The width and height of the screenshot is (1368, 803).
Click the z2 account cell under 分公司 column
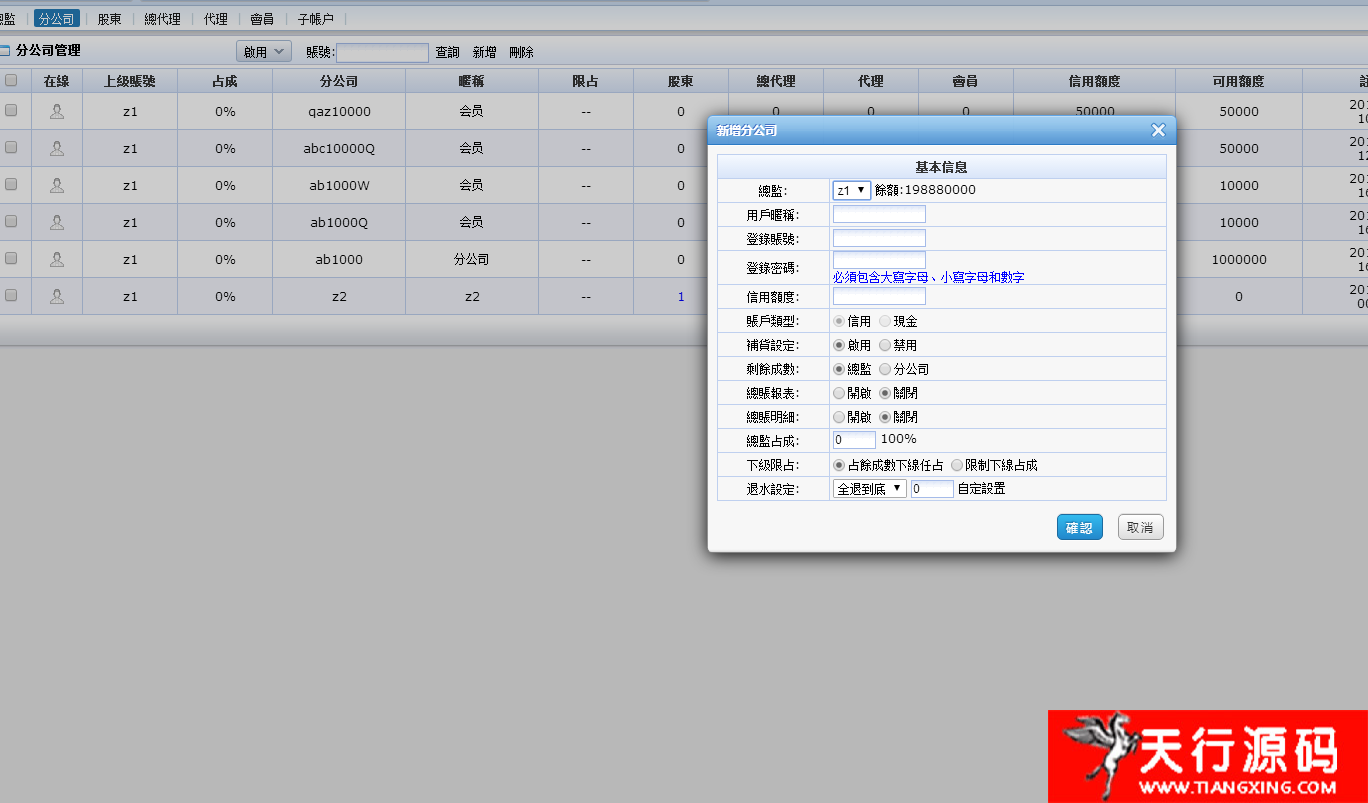click(x=339, y=297)
